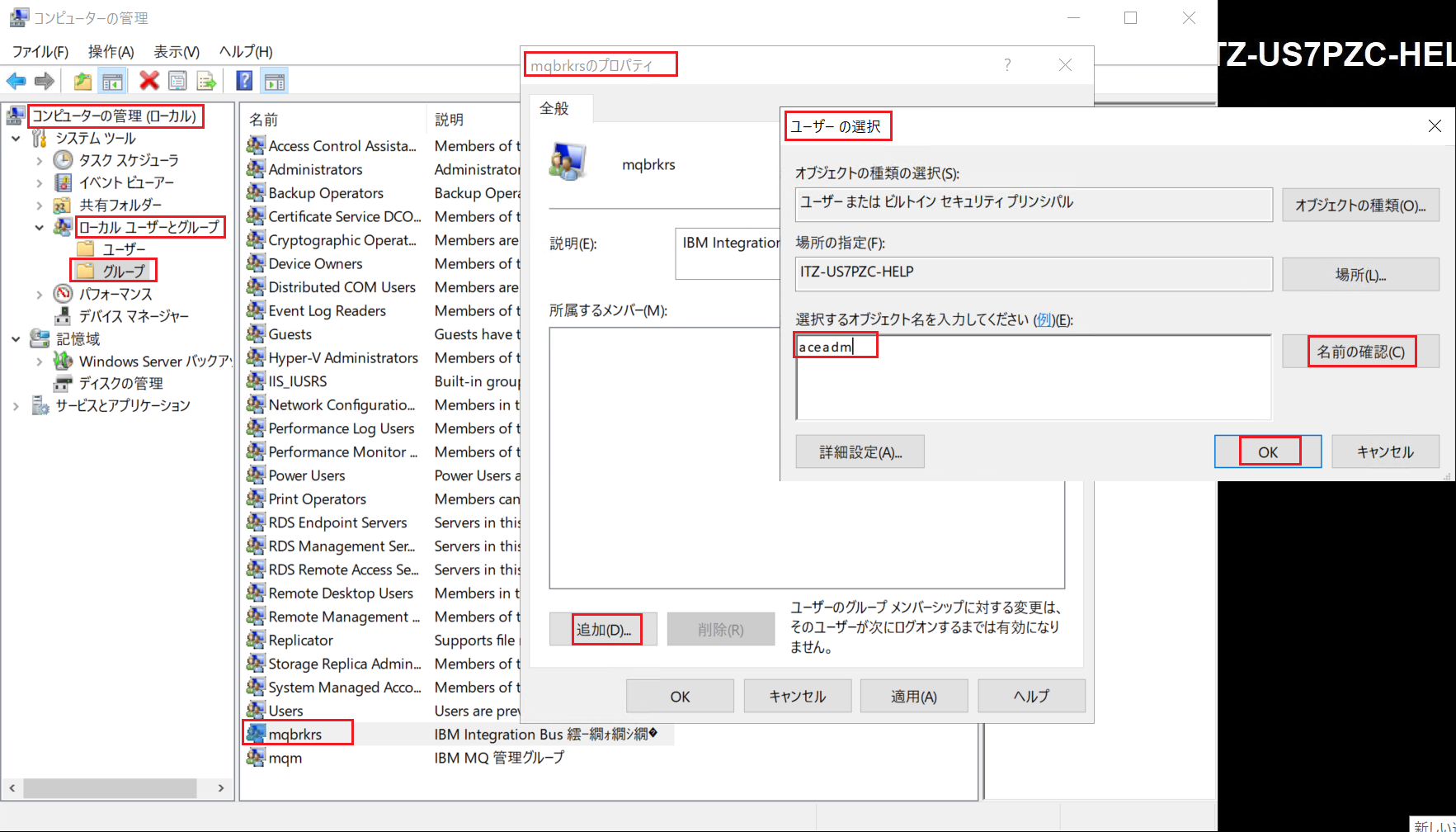
Task: Click the mqm group icon
Action: point(256,757)
